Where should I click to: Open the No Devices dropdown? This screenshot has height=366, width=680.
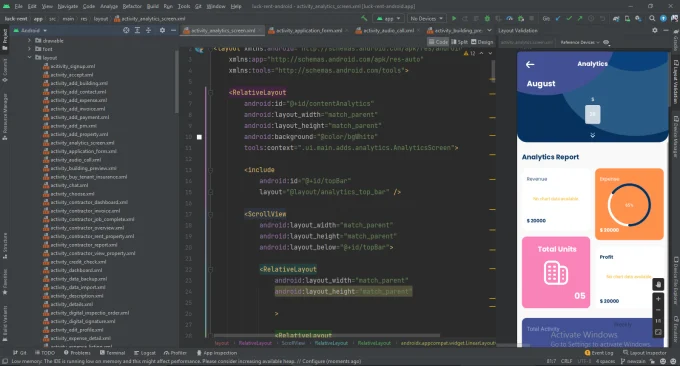pos(426,19)
